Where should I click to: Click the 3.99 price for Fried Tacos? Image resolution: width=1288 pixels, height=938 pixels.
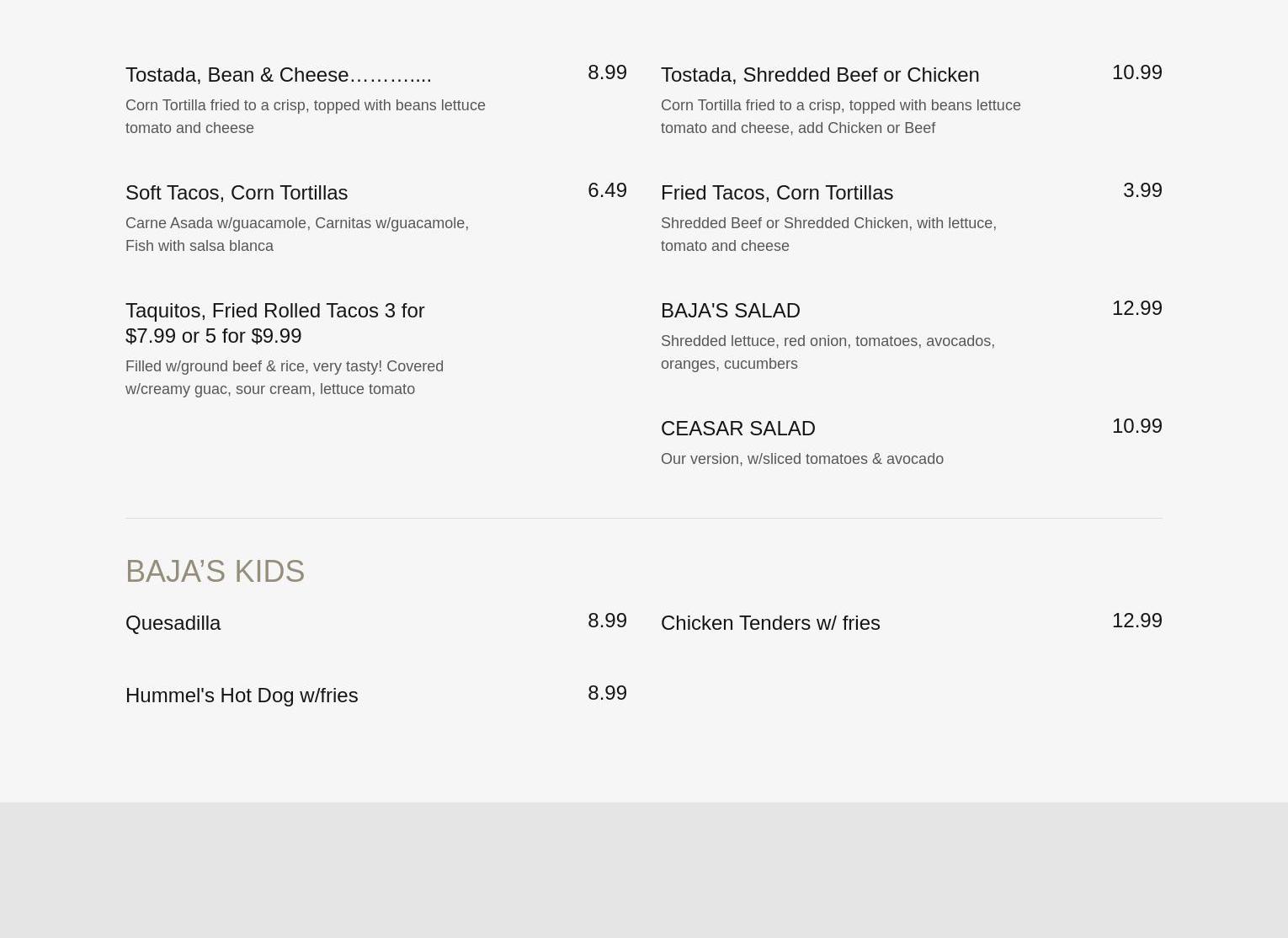click(1142, 190)
